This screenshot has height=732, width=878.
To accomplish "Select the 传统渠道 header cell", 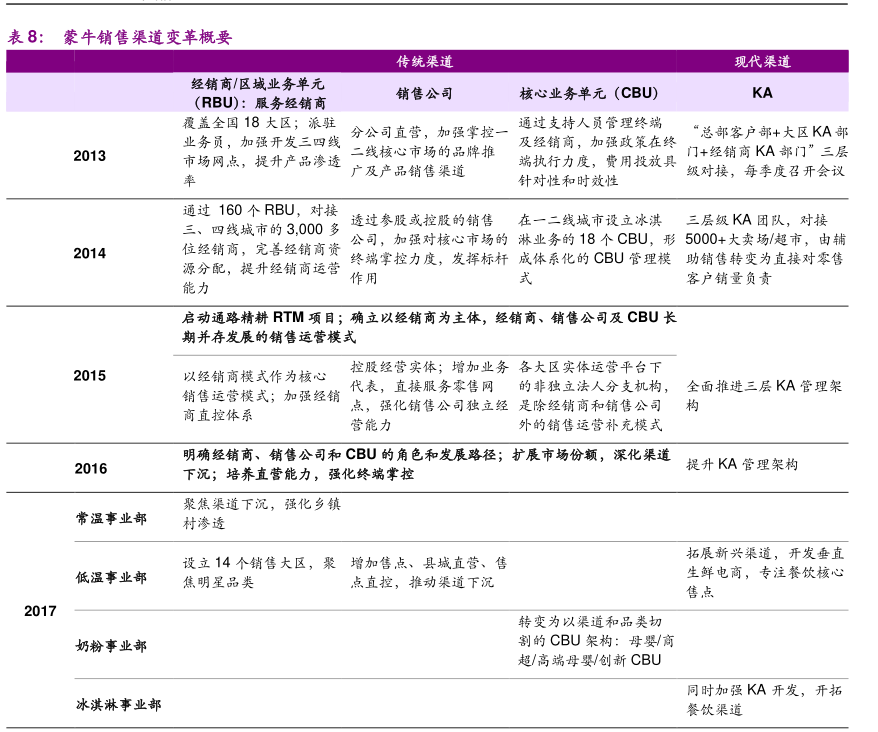I will tap(424, 61).
